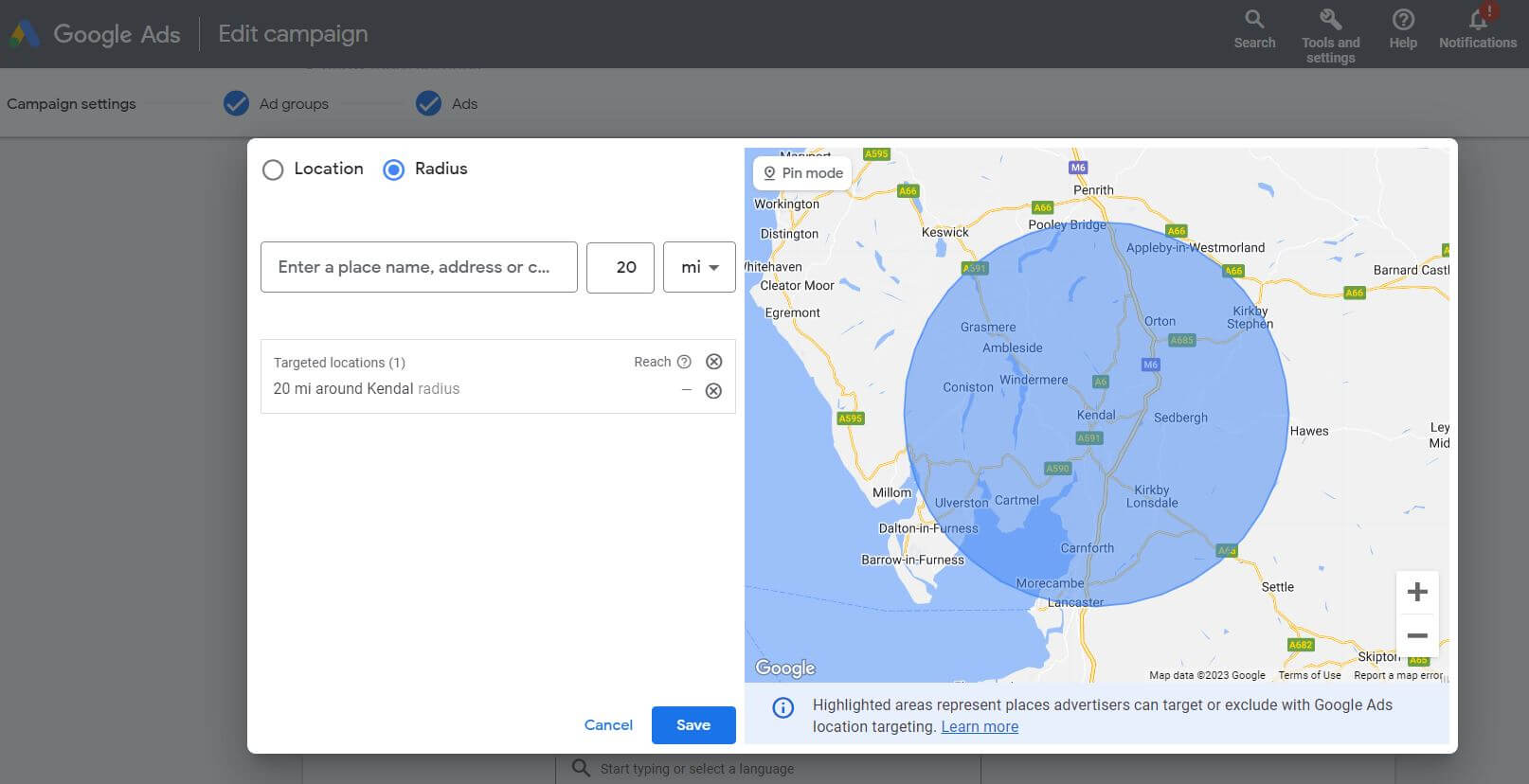Click Barrow-in-Furness label on the map
1529x784 pixels.
coord(912,560)
